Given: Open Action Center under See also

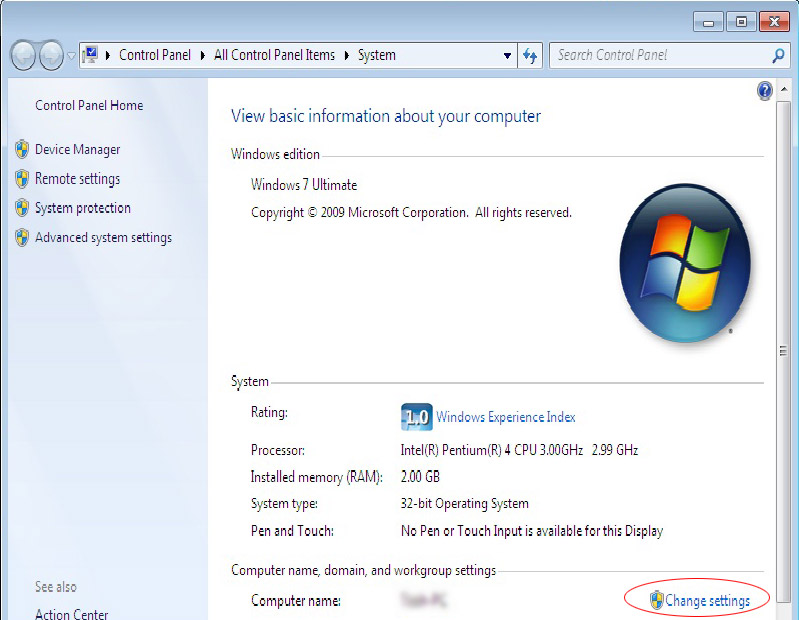Looking at the screenshot, I should tap(72, 614).
